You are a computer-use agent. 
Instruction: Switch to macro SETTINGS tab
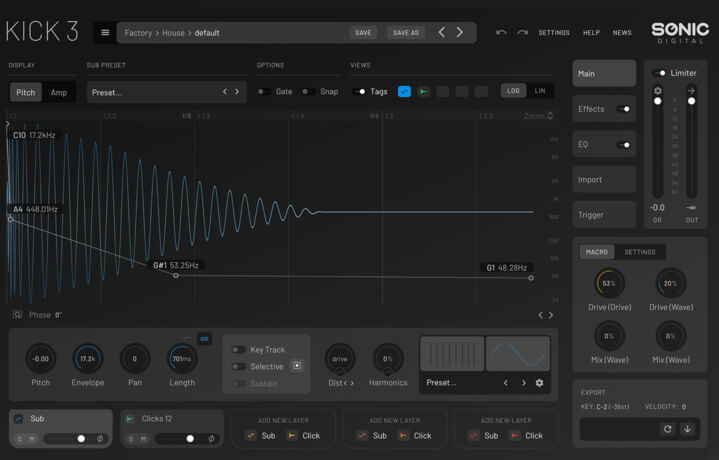[640, 252]
